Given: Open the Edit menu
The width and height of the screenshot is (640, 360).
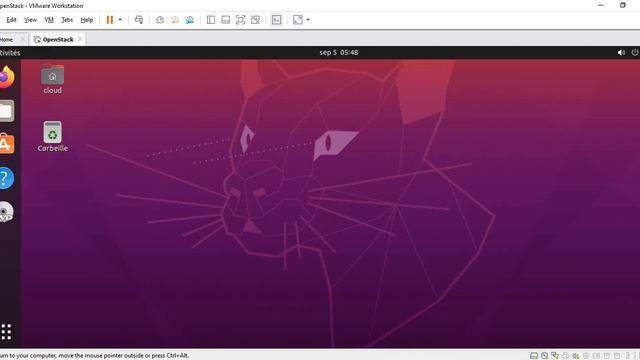Looking at the screenshot, I should 11,20.
